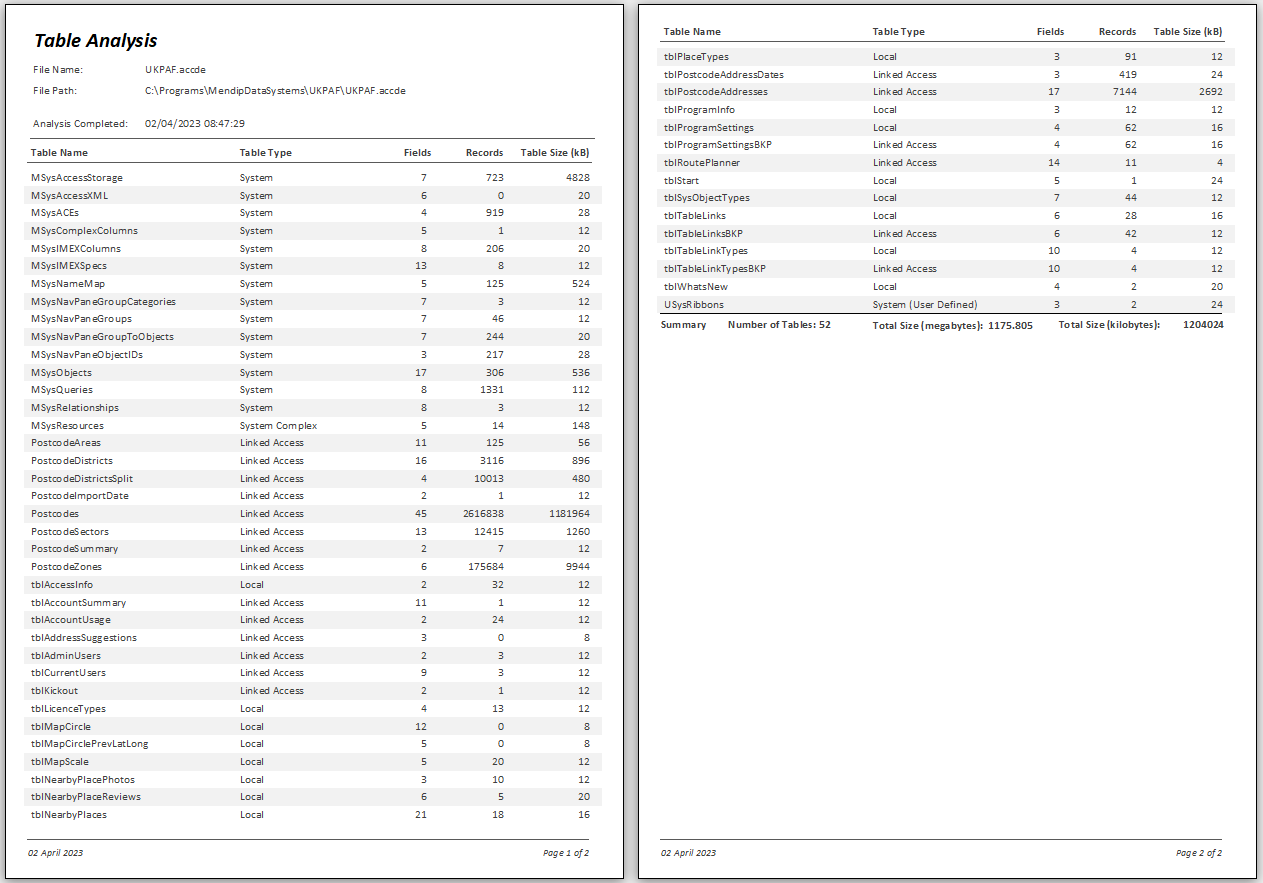Click the 'Records' header on page 1

484,153
